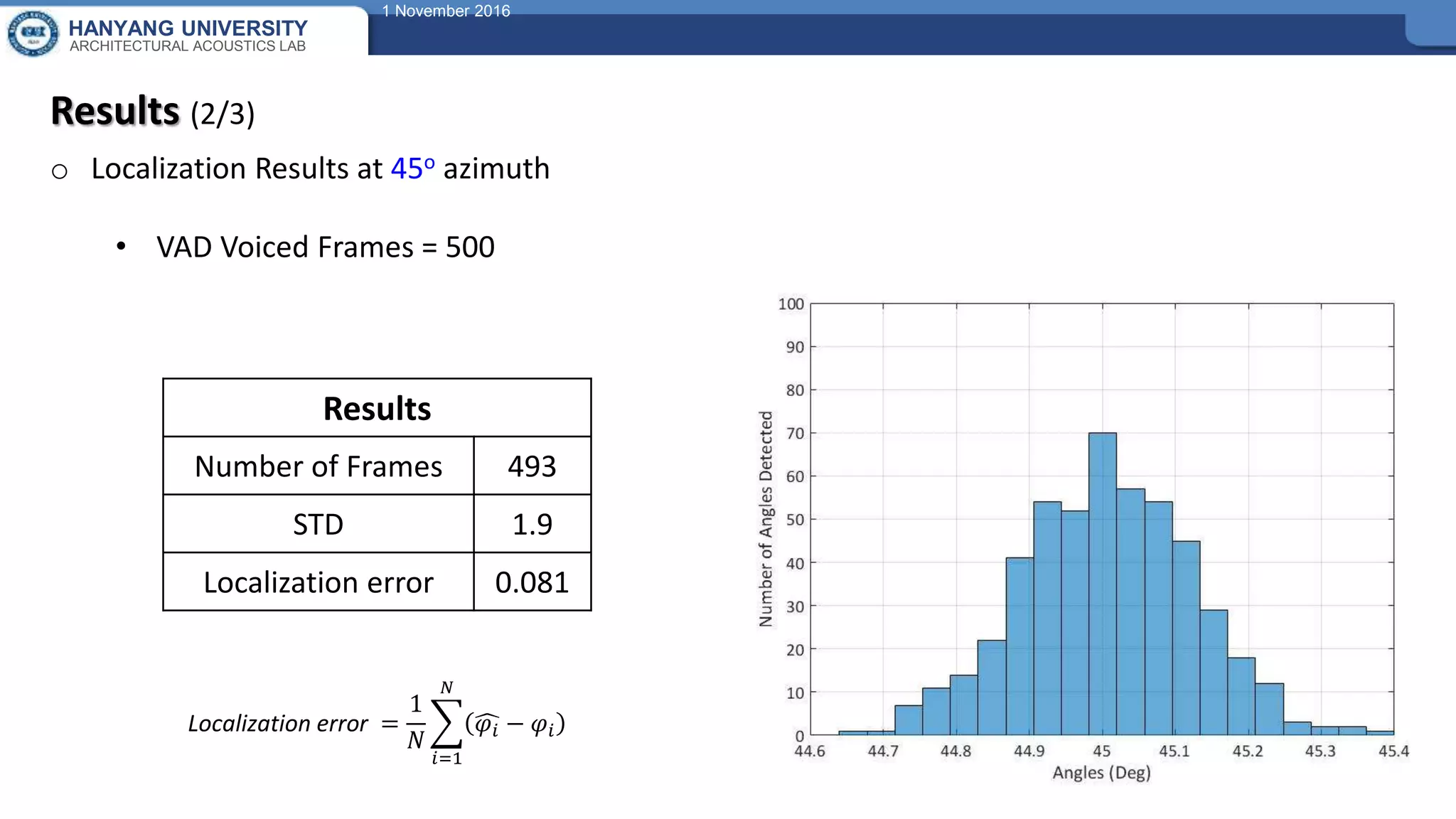
Task: Click the HANYANG UNIVERSITY header text
Action: coord(188,28)
